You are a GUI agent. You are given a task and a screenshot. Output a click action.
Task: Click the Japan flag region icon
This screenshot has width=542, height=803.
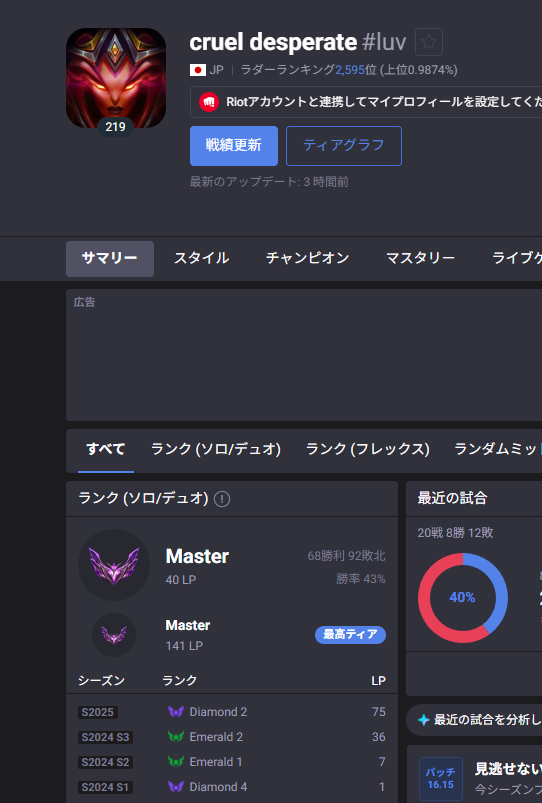(198, 70)
